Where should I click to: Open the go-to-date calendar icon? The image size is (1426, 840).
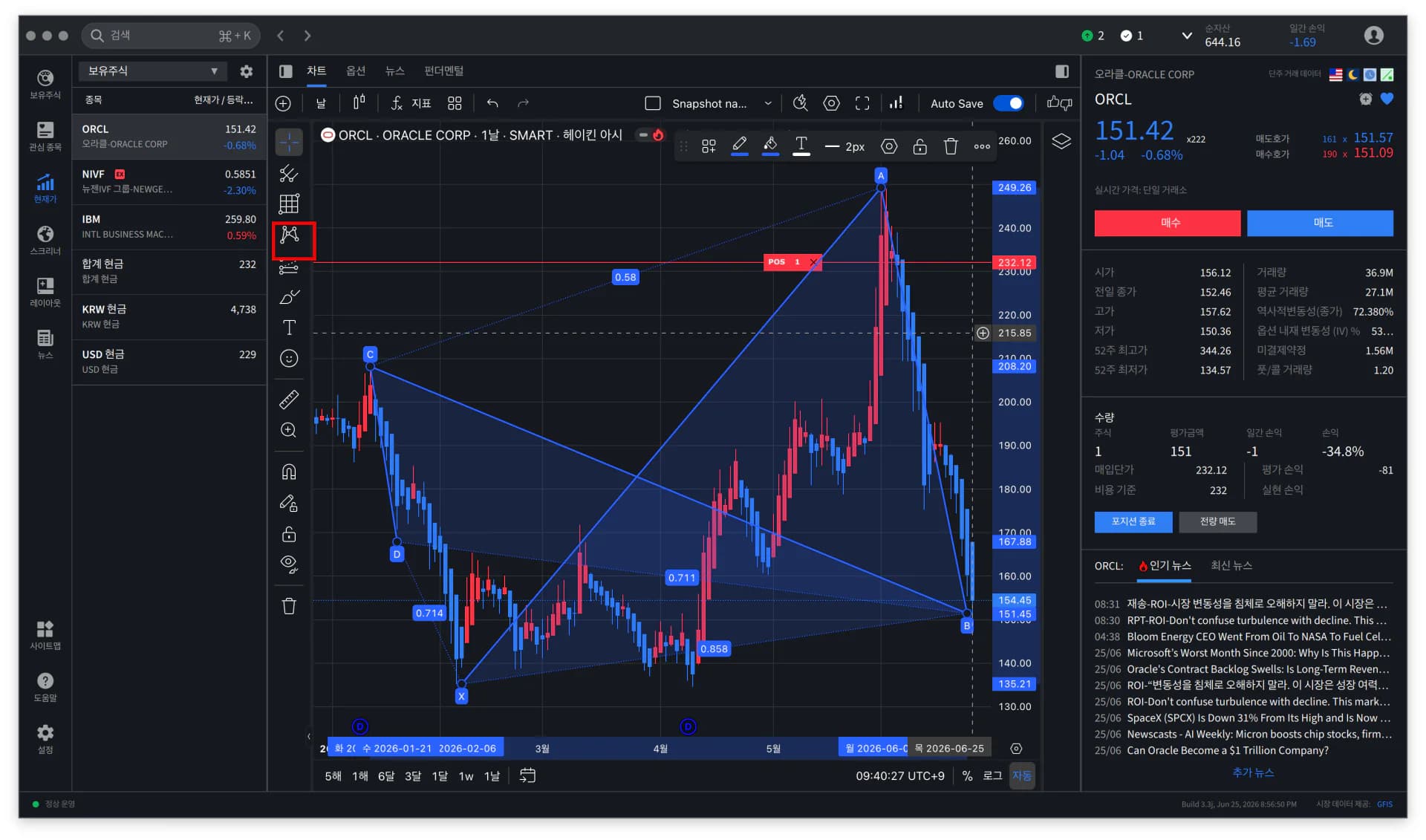(527, 775)
